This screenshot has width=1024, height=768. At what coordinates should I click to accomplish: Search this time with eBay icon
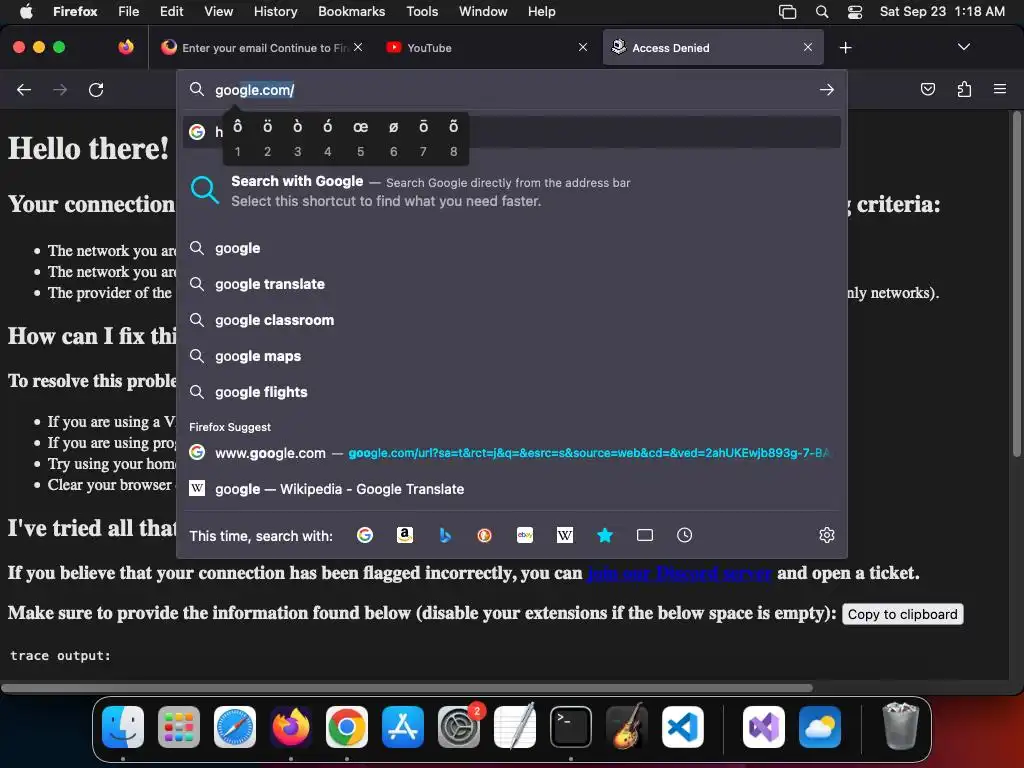[x=524, y=536]
